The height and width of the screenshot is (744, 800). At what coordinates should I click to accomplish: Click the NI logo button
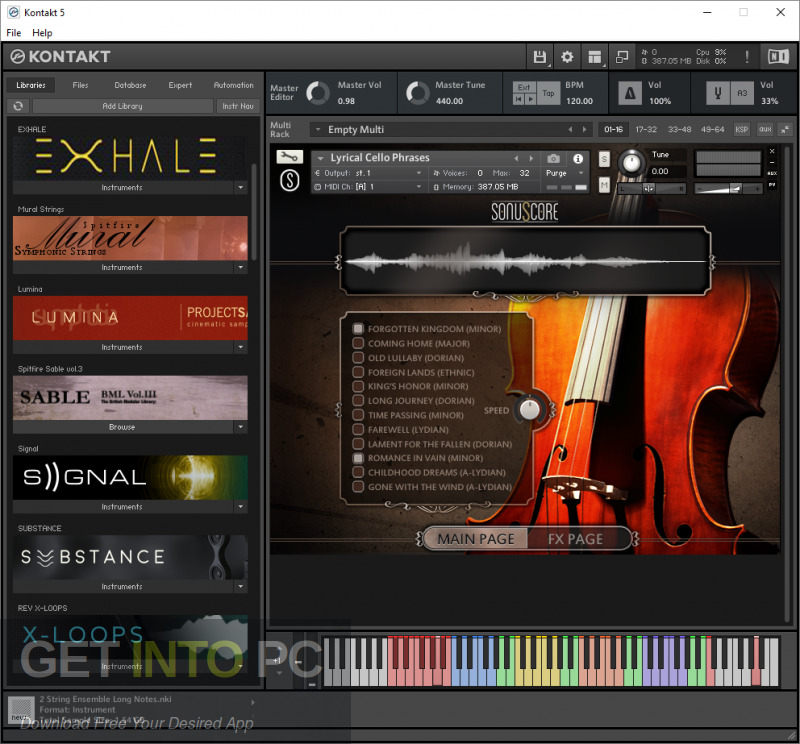click(x=778, y=57)
